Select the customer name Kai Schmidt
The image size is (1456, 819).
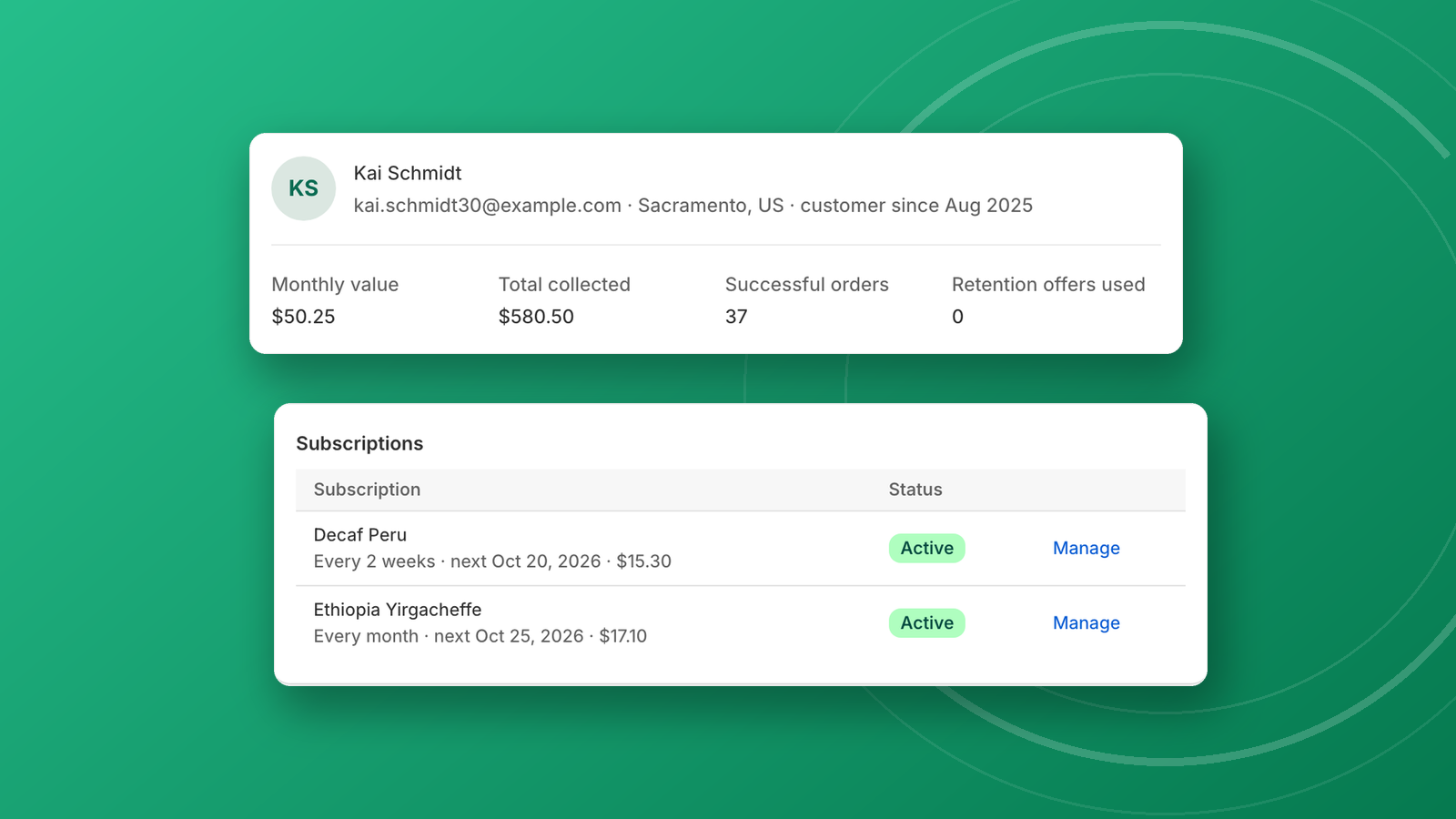[408, 173]
